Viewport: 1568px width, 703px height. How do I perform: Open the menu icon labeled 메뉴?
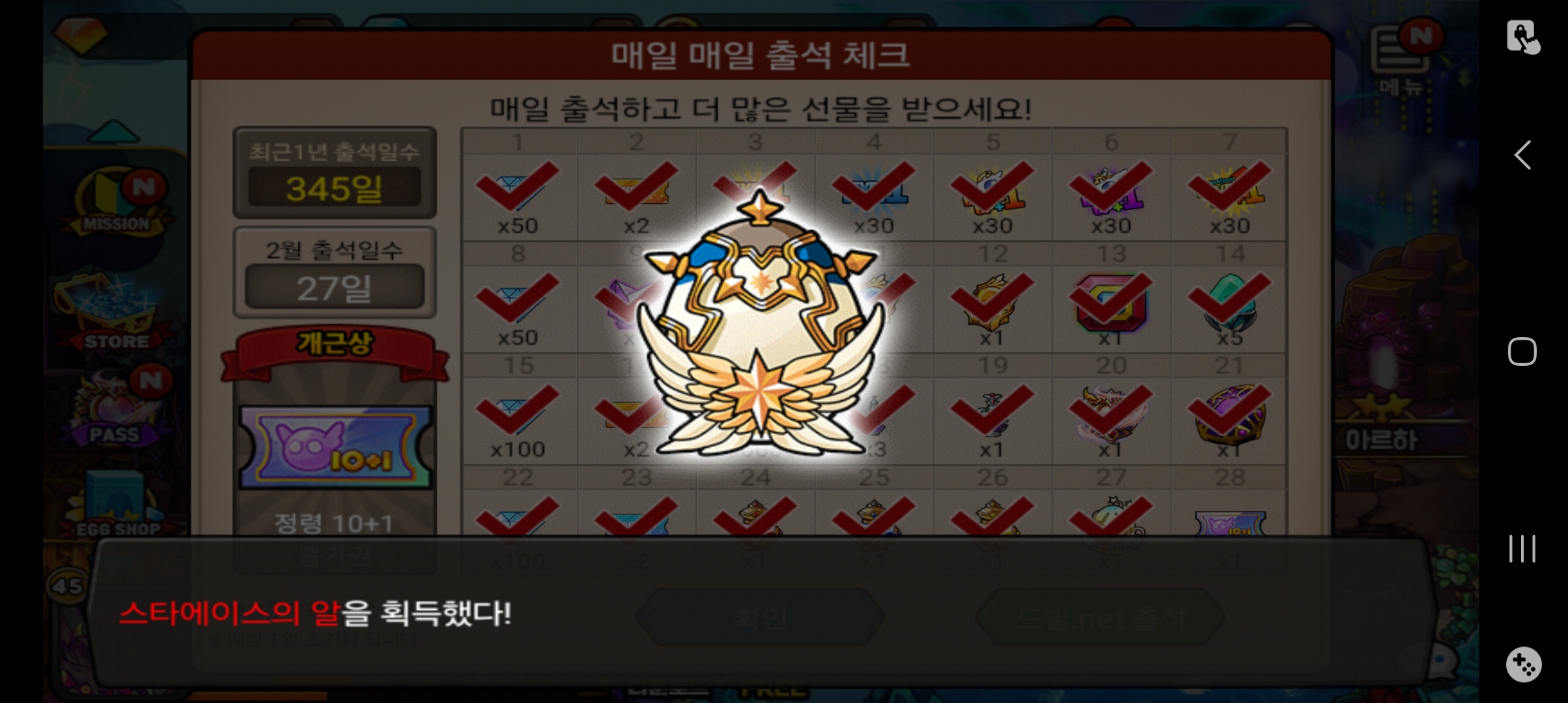(x=1401, y=60)
